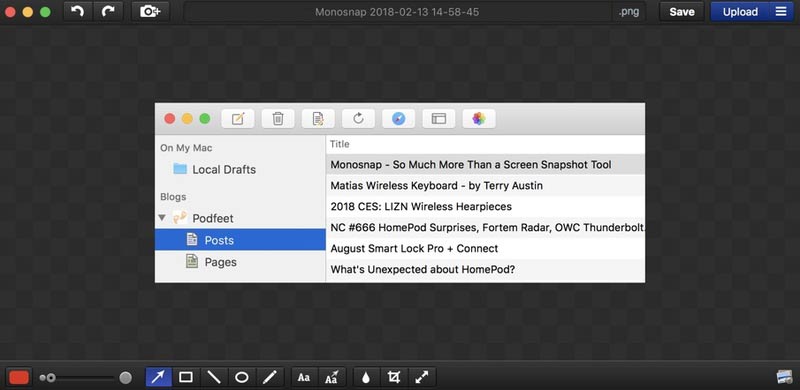
Task: Activate the Crop tool
Action: point(394,378)
